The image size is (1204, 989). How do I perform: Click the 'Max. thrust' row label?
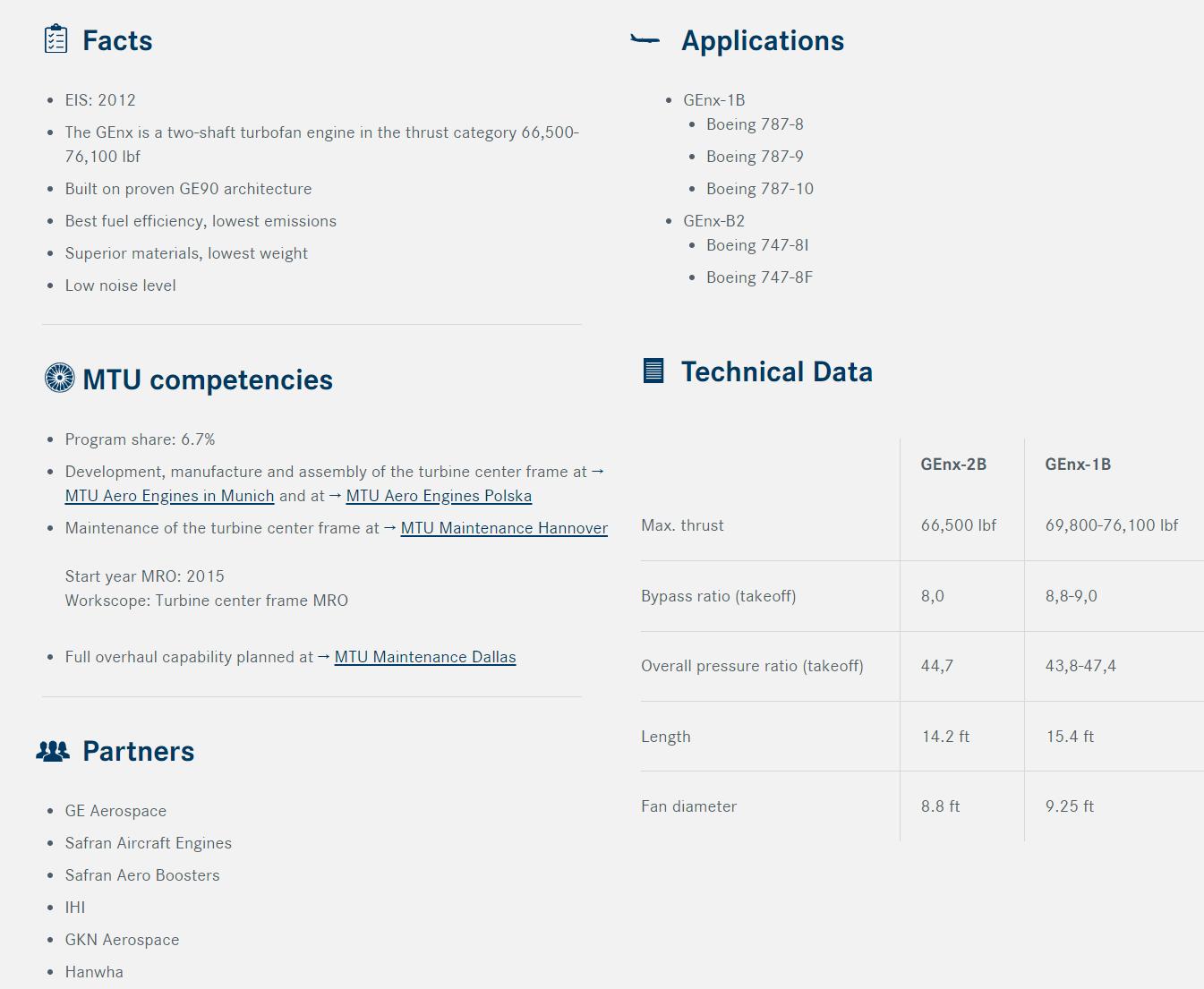coord(682,525)
